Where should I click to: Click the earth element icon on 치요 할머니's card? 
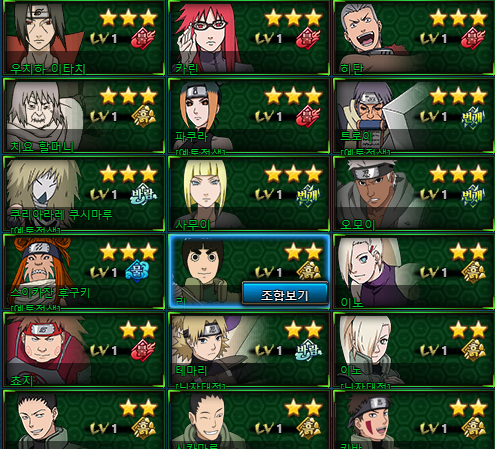coord(144,116)
